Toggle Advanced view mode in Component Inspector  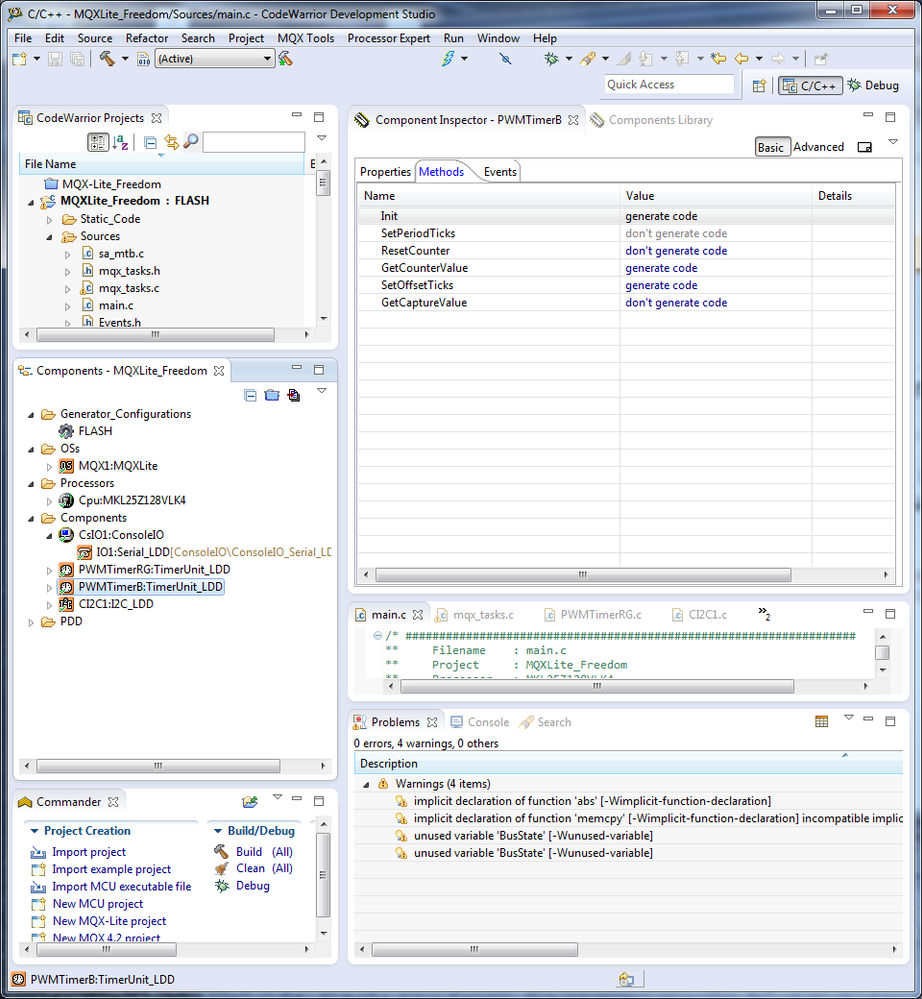(x=818, y=147)
